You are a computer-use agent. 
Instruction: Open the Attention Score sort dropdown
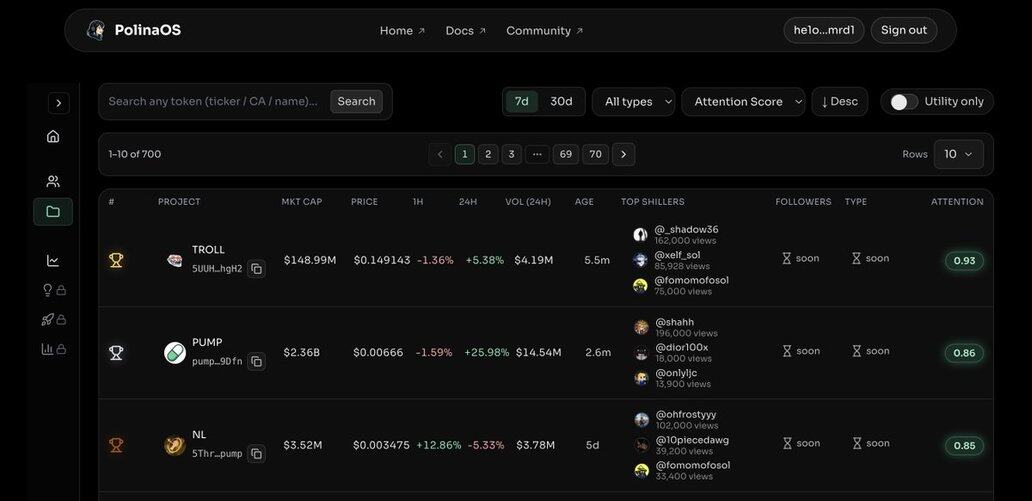tap(742, 102)
